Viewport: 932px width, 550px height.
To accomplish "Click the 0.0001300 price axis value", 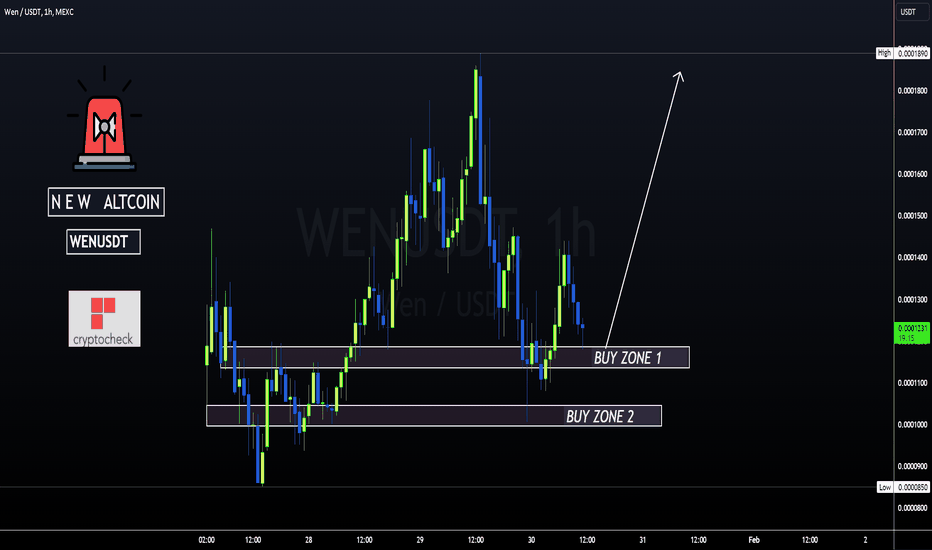I will (912, 300).
